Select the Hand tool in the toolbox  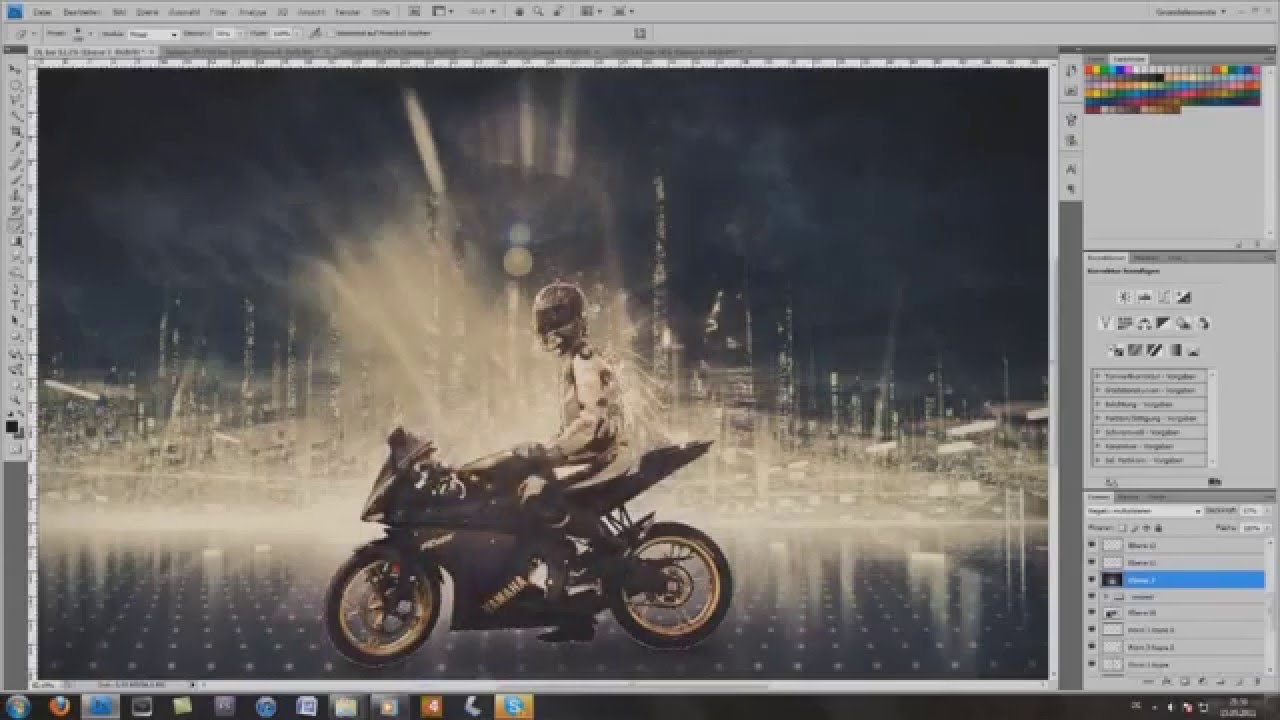16,384
